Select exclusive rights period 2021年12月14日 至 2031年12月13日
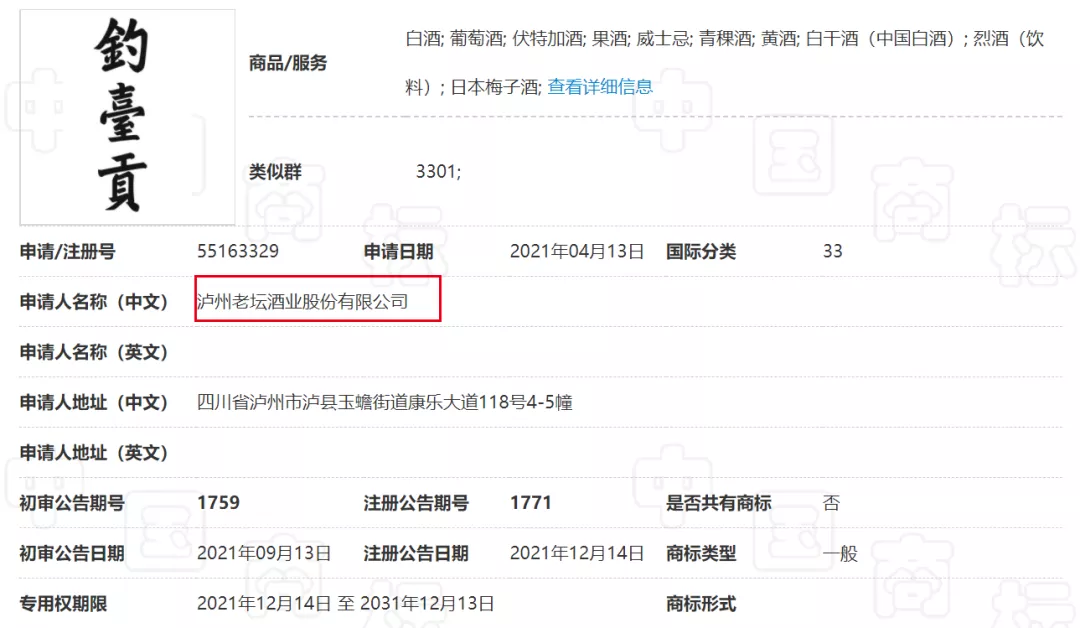Image resolution: width=1080 pixels, height=628 pixels. (345, 604)
